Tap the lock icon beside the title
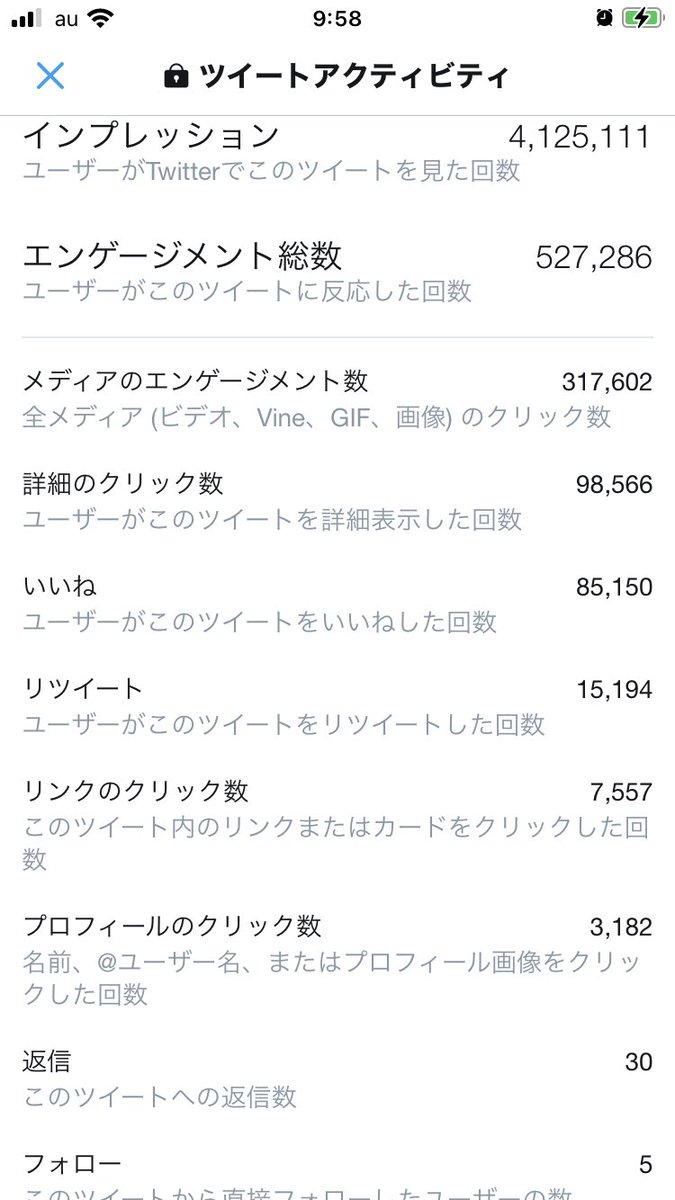Screen dimensions: 675x1200 click(x=176, y=76)
